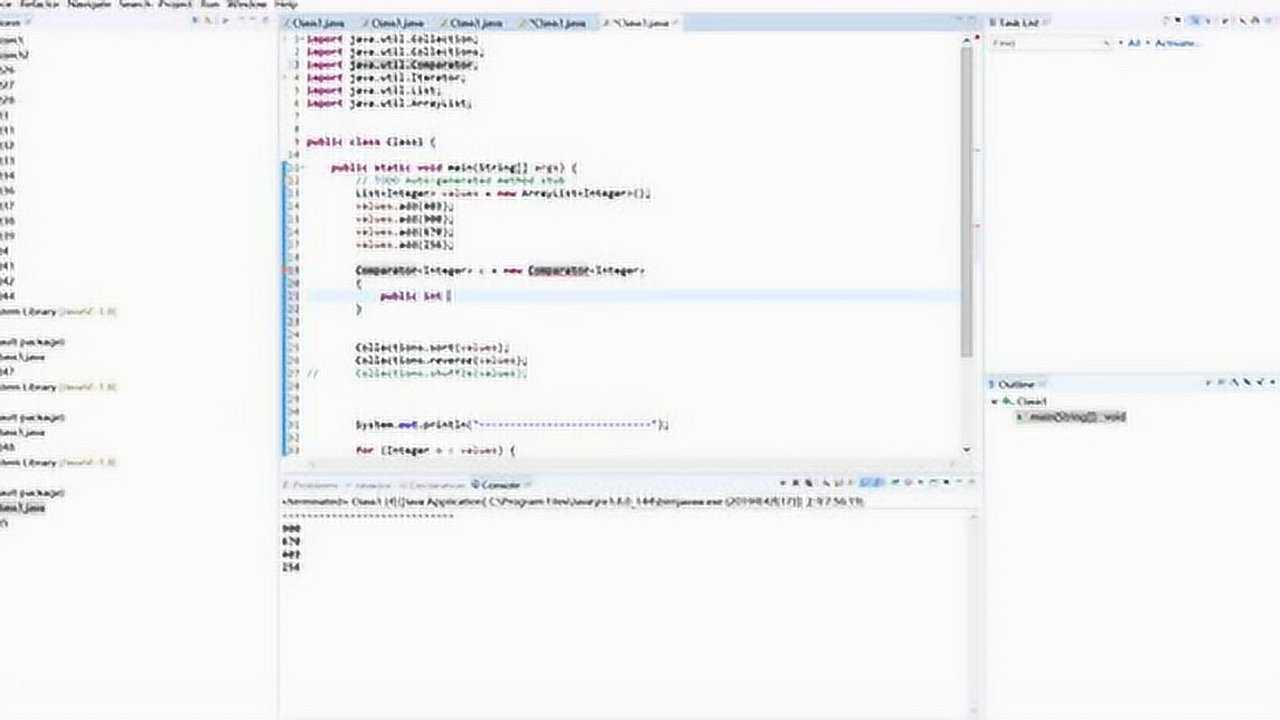Collapse the Class1 node in Outline
Viewport: 1280px width, 720px height.
(995, 401)
